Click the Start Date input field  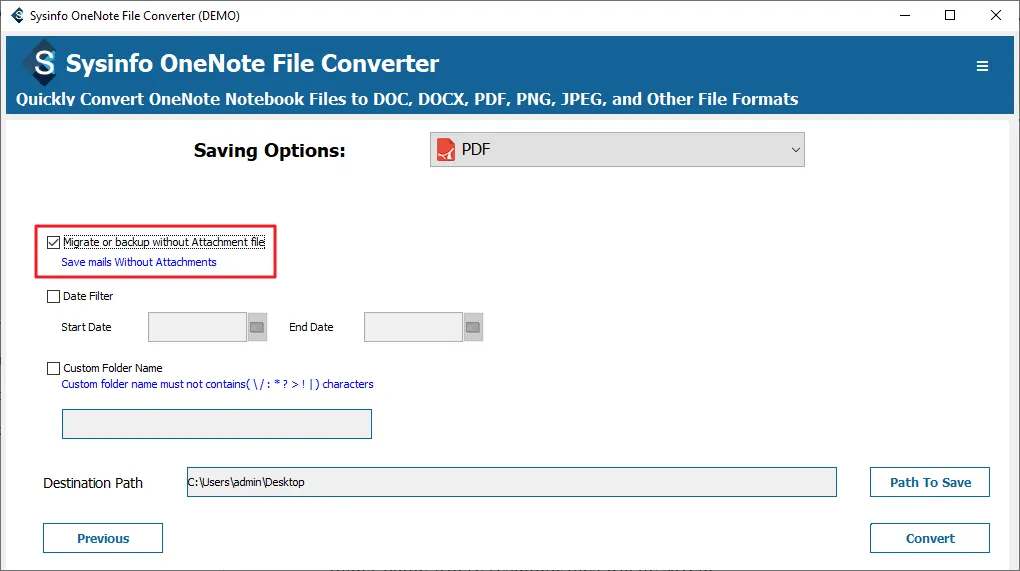click(197, 327)
